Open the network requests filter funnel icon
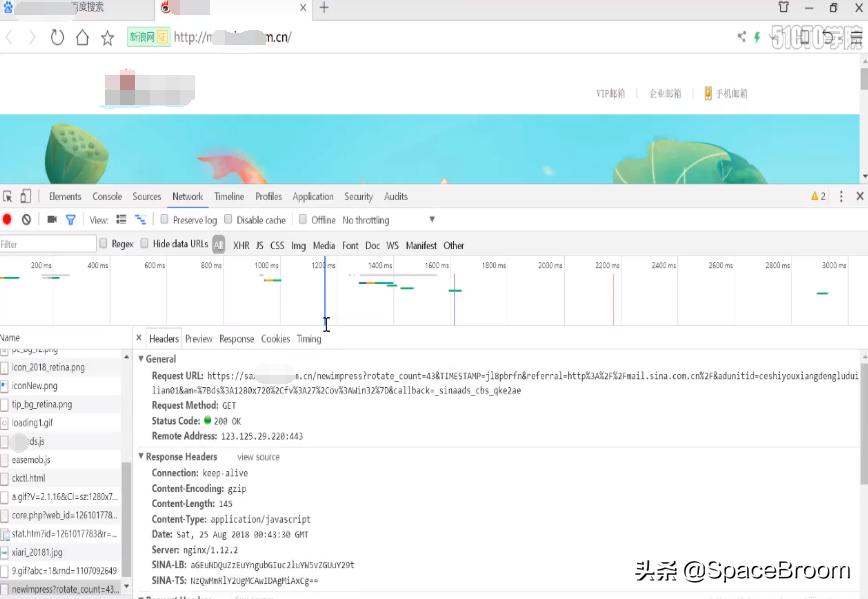The height and width of the screenshot is (599, 868). tap(72, 220)
